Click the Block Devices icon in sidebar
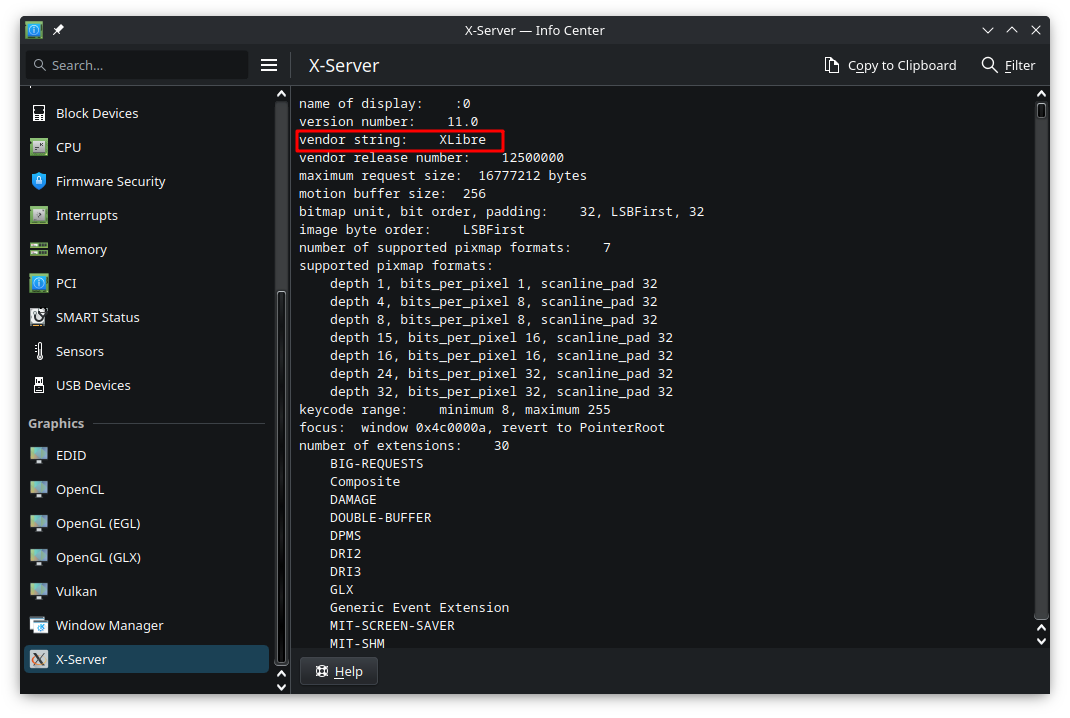The height and width of the screenshot is (718, 1070). coord(39,113)
